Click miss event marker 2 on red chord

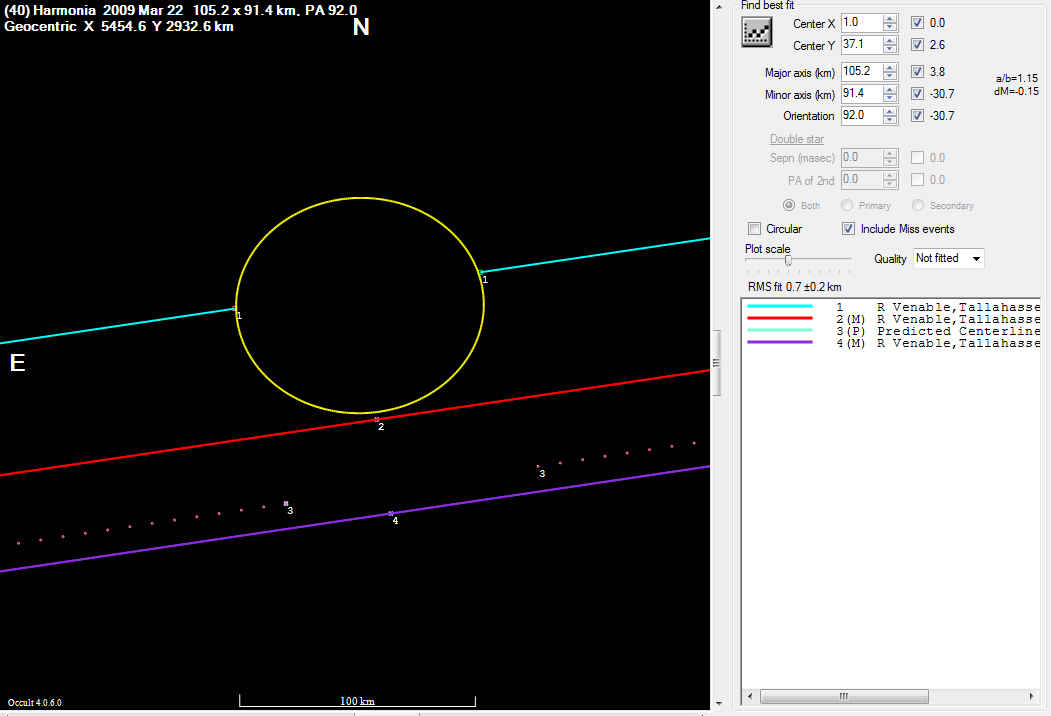[377, 420]
